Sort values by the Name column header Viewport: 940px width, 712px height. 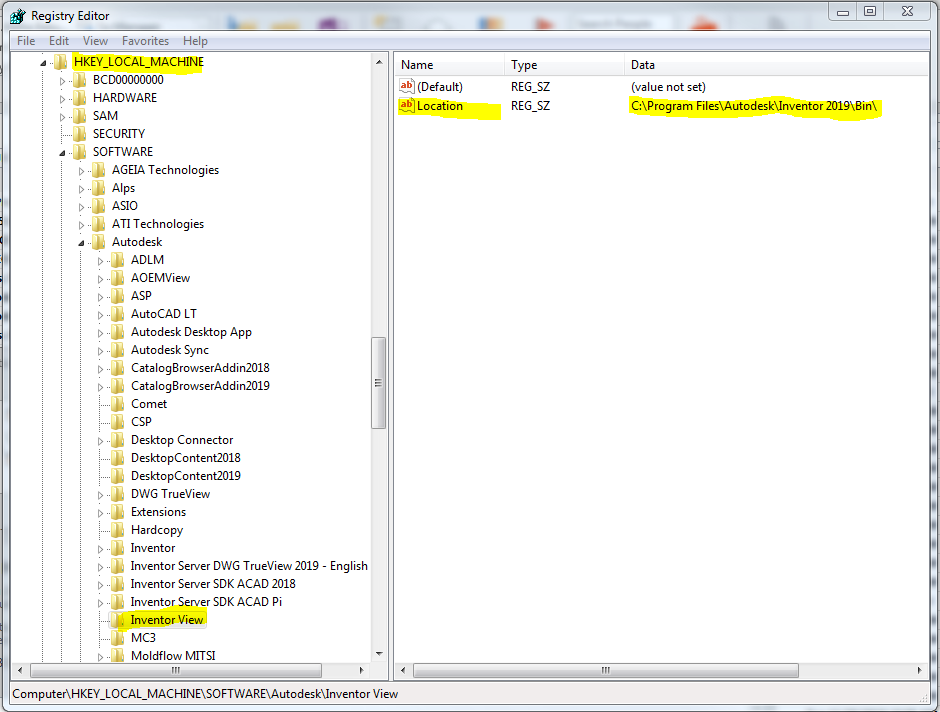[x=450, y=65]
